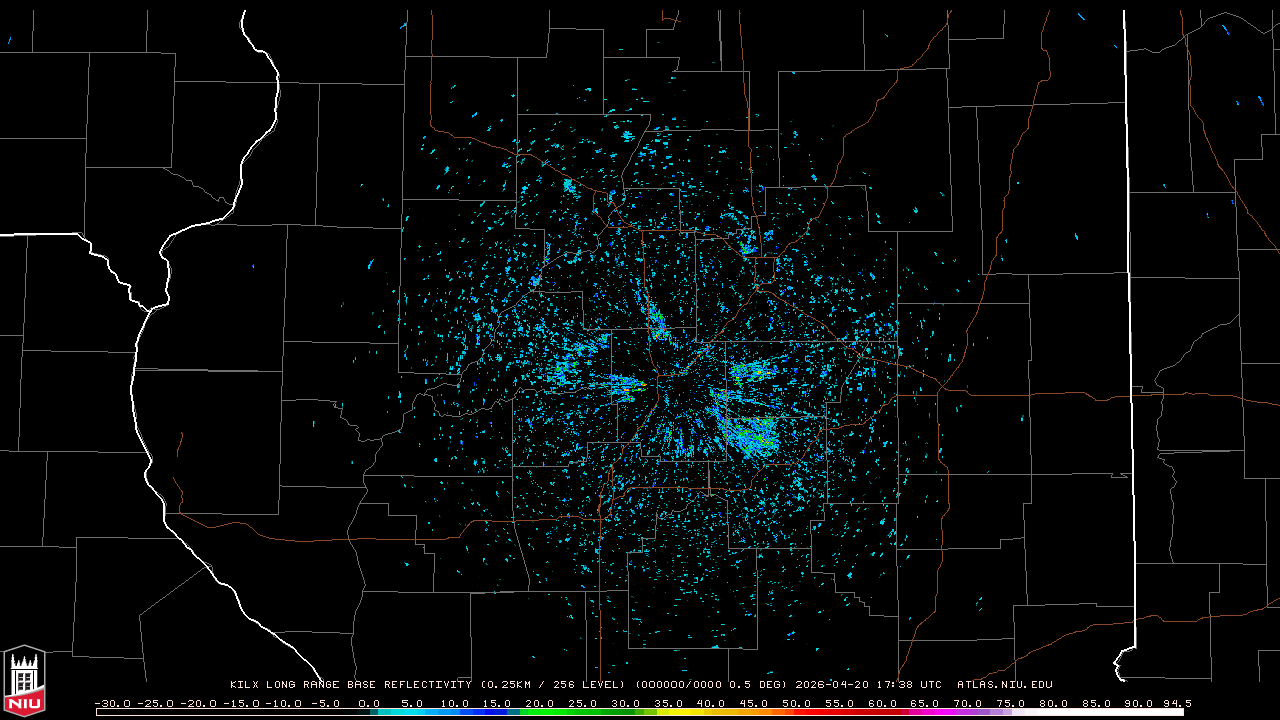Click the 75.0 label on the reflectivity scale
The height and width of the screenshot is (720, 1280).
(1011, 703)
